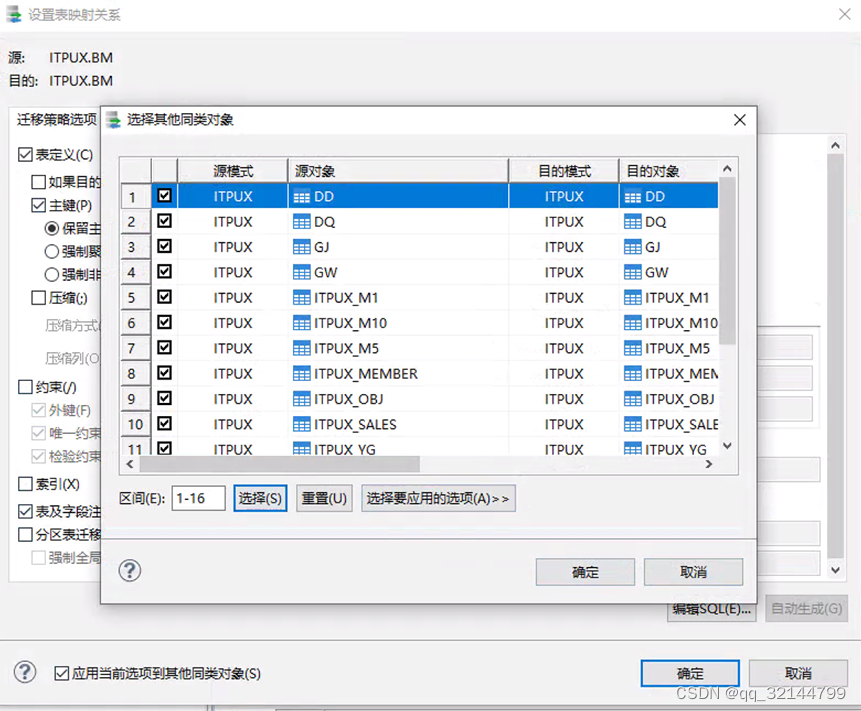Click 目的模式 column header

pos(564,171)
